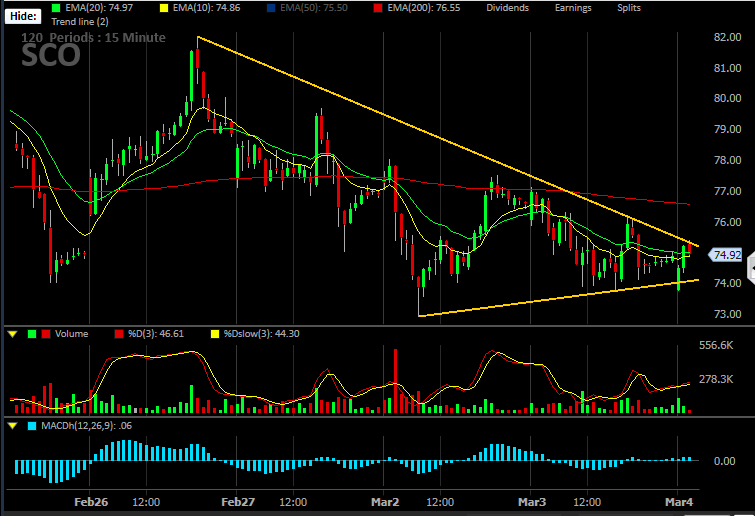Screen dimensions: 755x516
Task: Click the Mar3 date label
Action: click(532, 502)
